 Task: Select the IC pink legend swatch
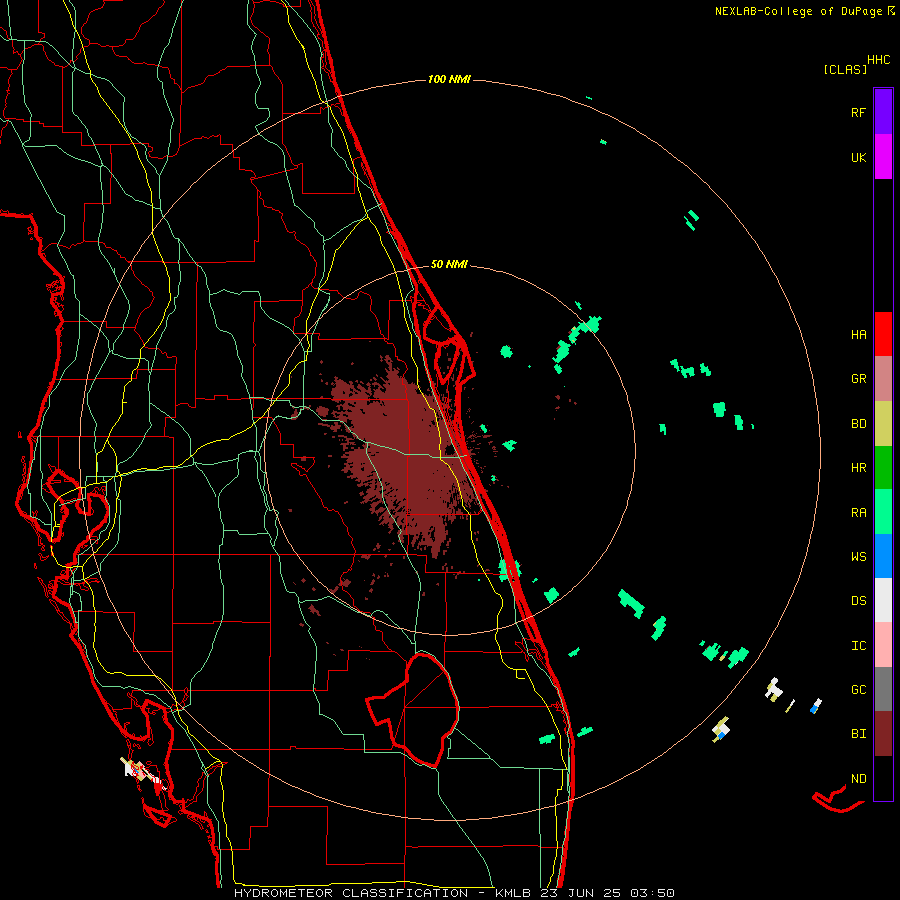click(883, 645)
